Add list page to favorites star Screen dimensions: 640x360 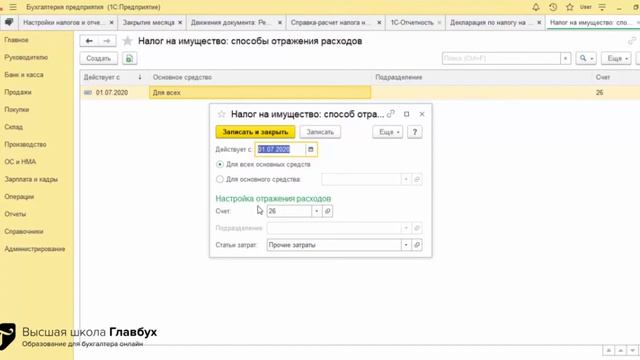tap(127, 41)
